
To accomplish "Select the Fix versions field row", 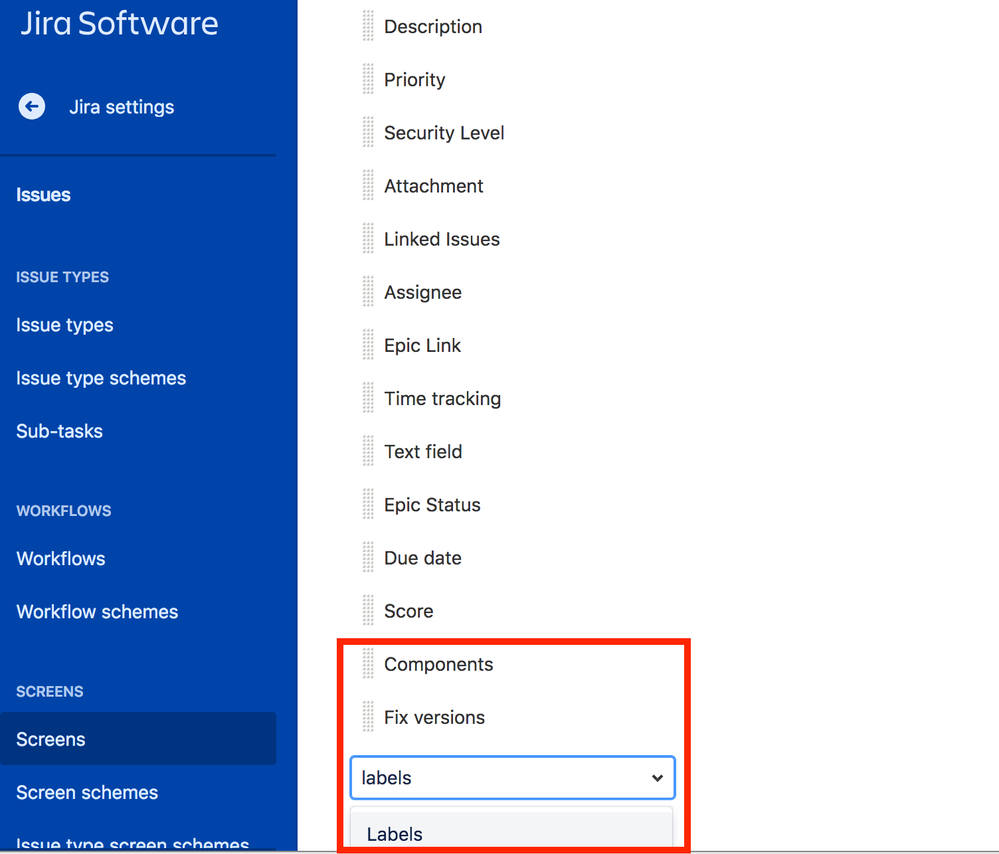I will pyautogui.click(x=434, y=716).
